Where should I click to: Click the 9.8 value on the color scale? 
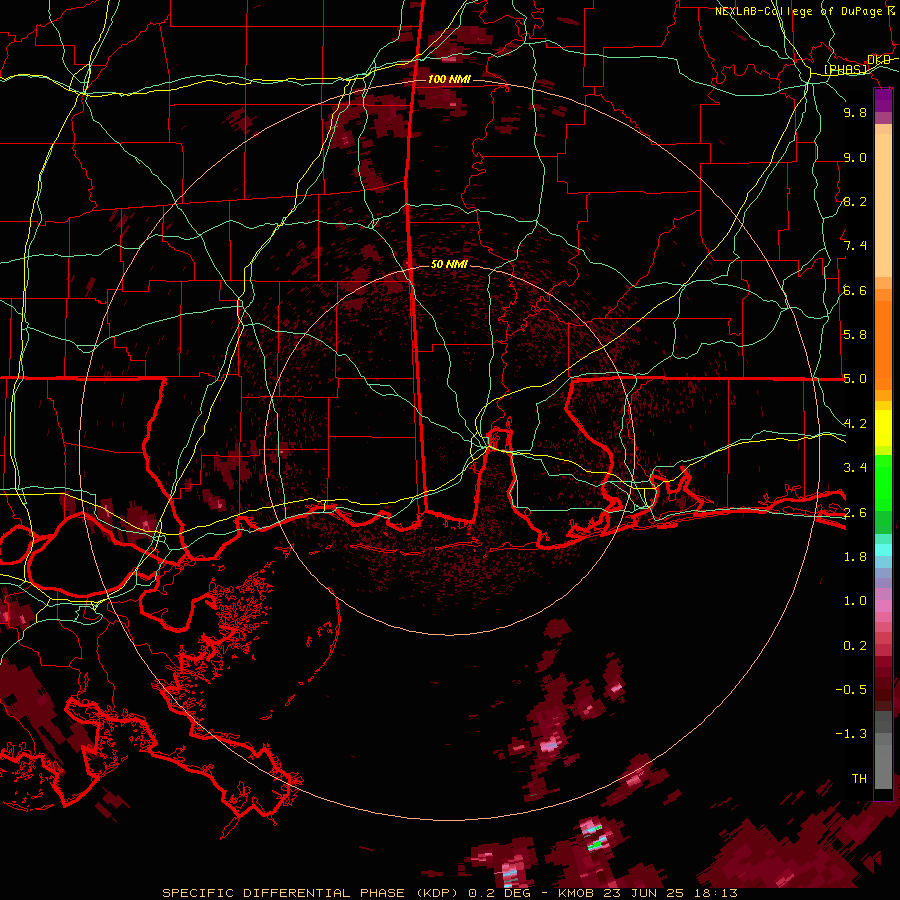coord(855,112)
